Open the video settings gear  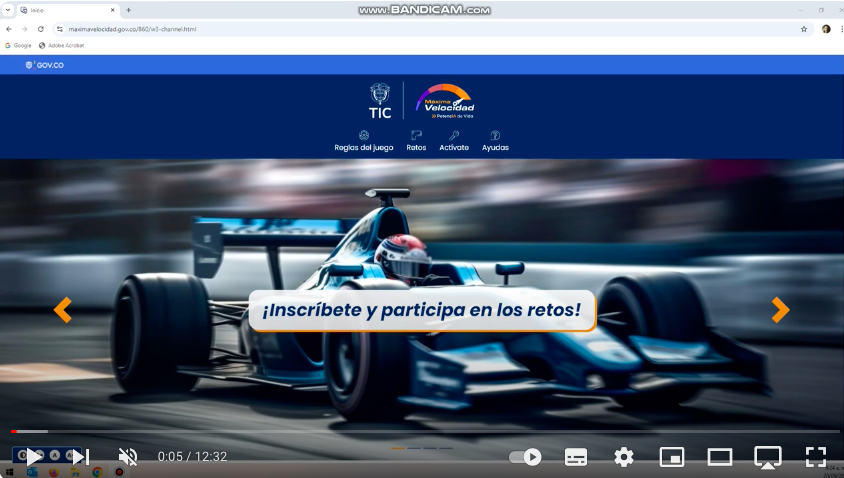(624, 457)
